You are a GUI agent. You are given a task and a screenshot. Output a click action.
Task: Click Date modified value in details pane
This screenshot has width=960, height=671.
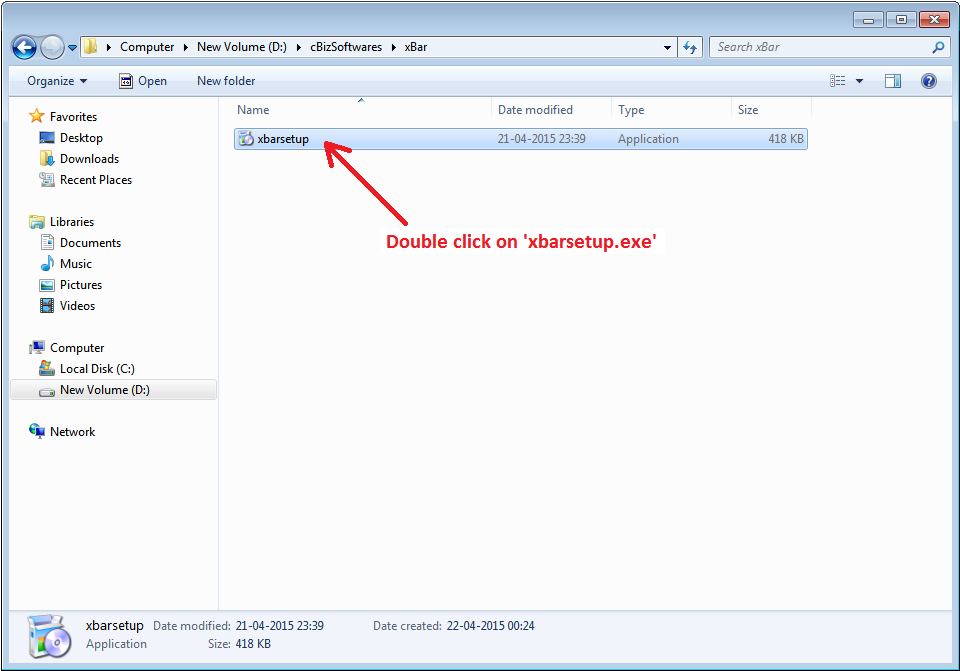click(280, 626)
